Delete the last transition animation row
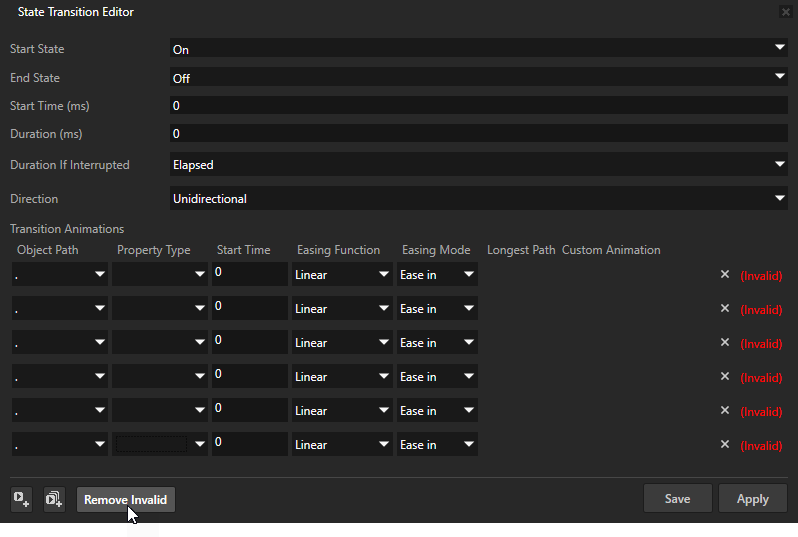The width and height of the screenshot is (798, 537). pyautogui.click(x=725, y=445)
